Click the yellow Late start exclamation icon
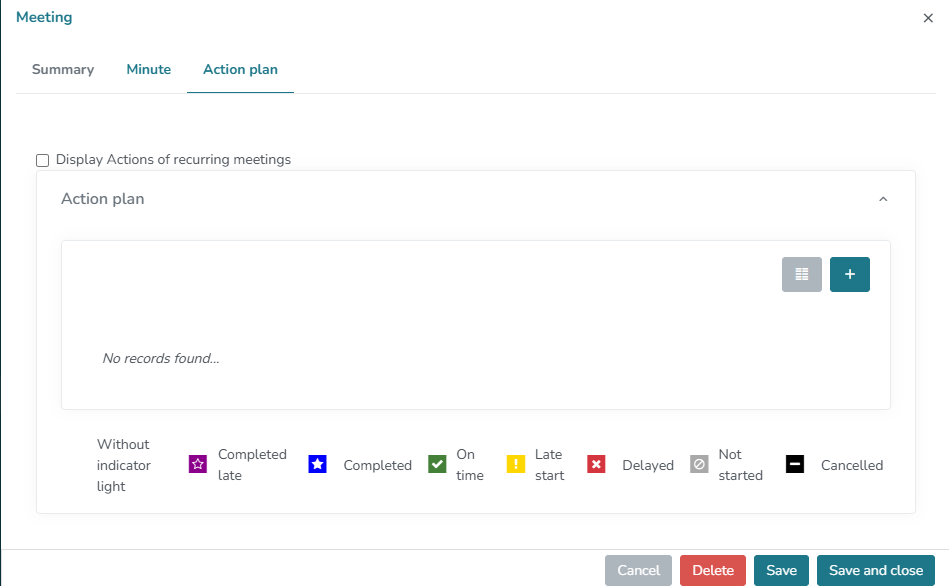The width and height of the screenshot is (949, 586). coord(516,464)
